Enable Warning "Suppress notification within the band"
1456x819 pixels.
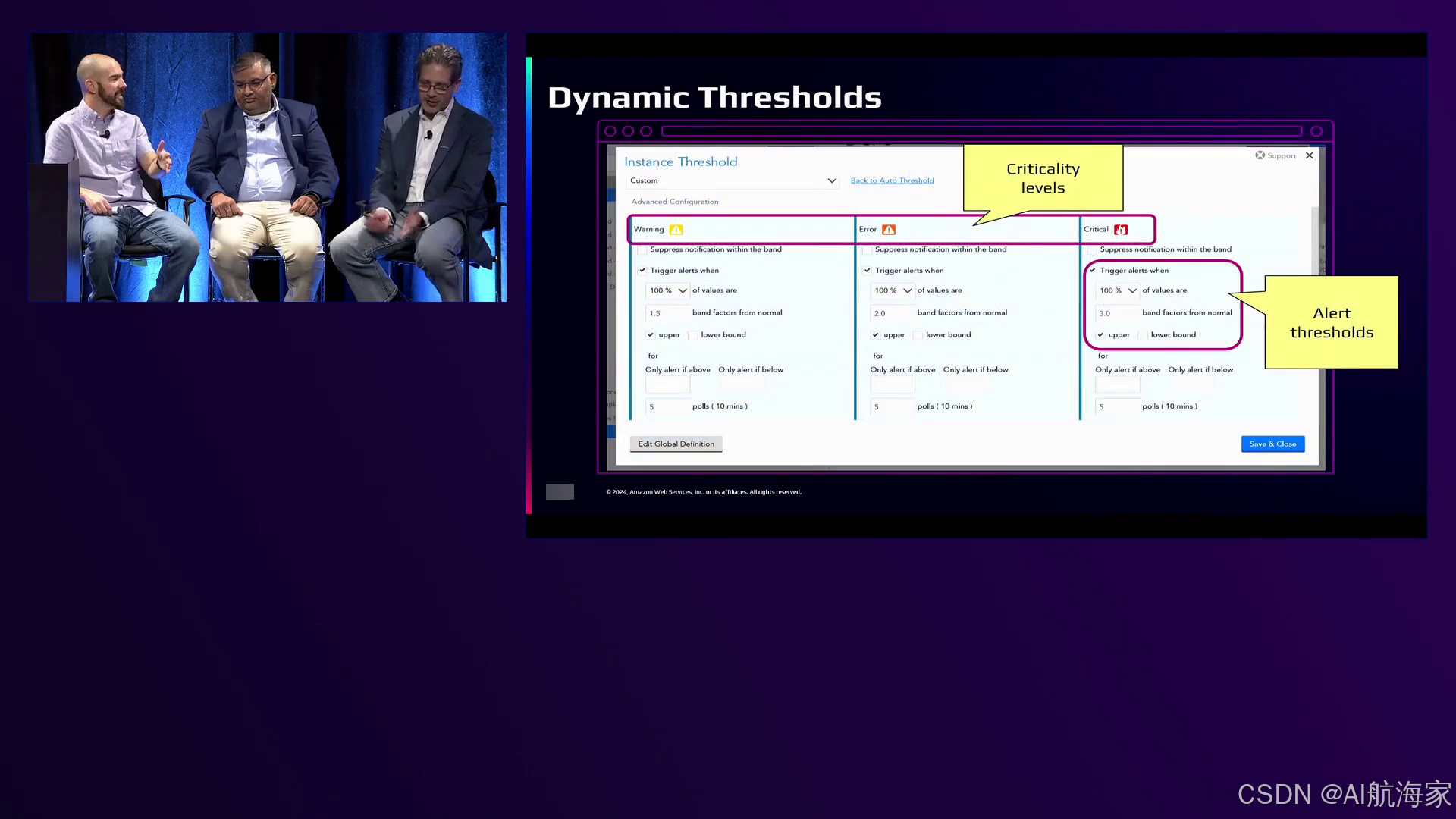point(642,250)
